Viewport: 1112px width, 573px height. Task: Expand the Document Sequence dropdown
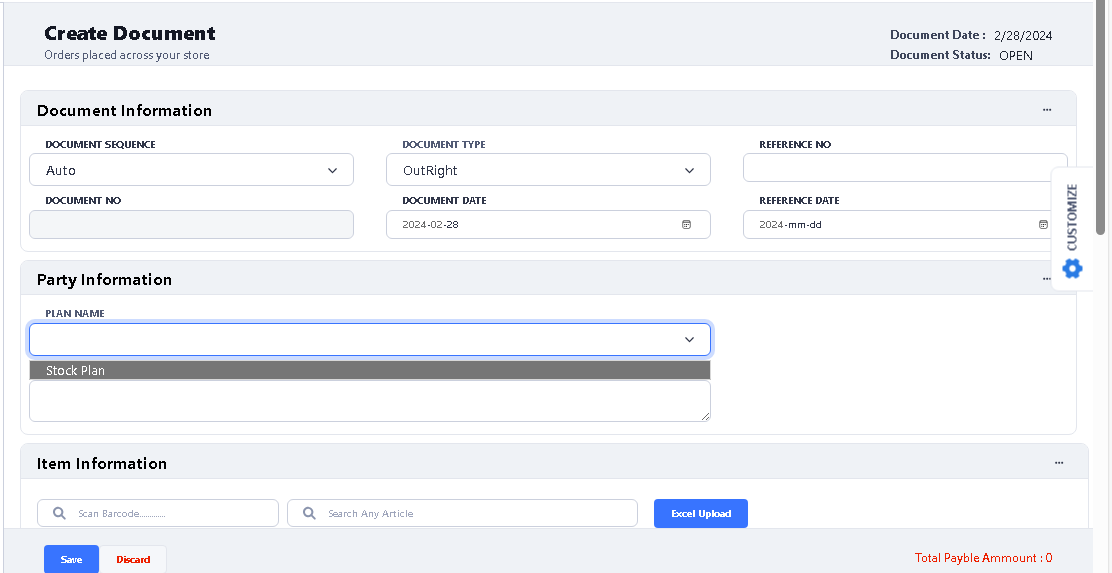click(x=191, y=170)
